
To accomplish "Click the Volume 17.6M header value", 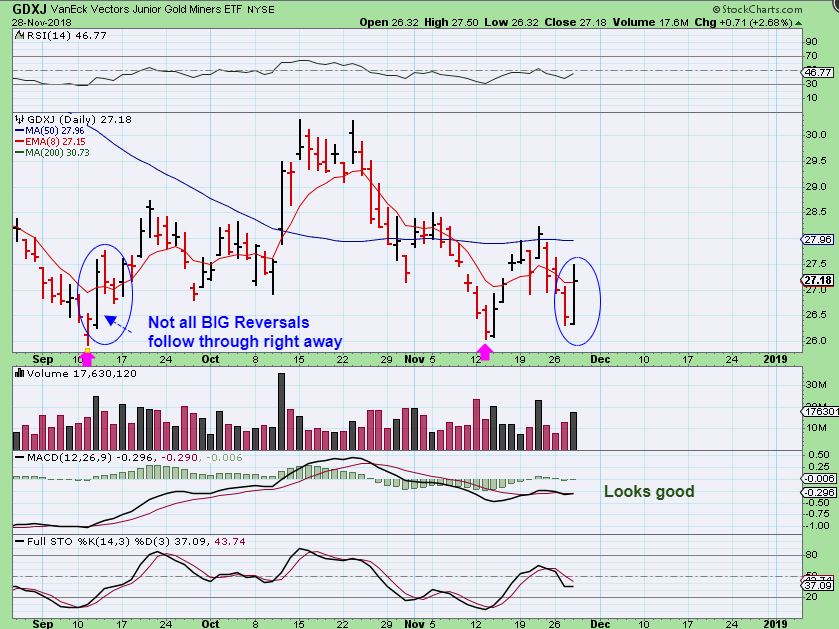I will click(x=651, y=22).
